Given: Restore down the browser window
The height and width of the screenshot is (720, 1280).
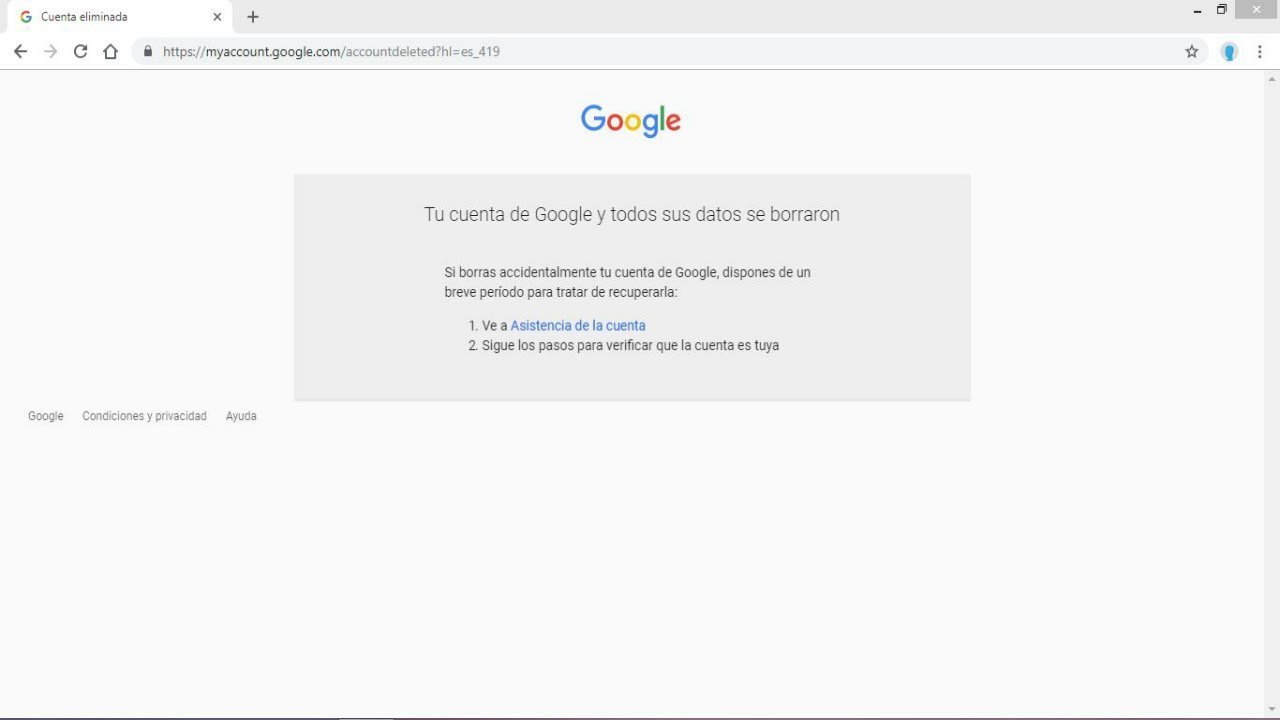Looking at the screenshot, I should point(1221,10).
